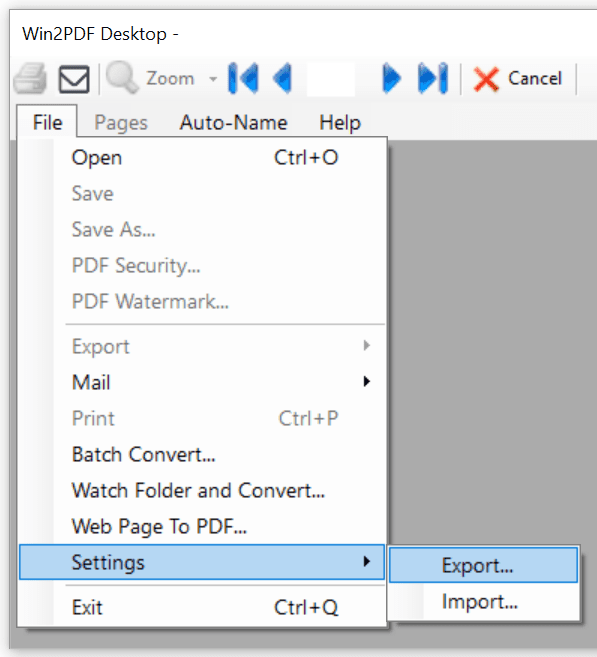Open the File menu
The width and height of the screenshot is (597, 657).
tap(47, 123)
